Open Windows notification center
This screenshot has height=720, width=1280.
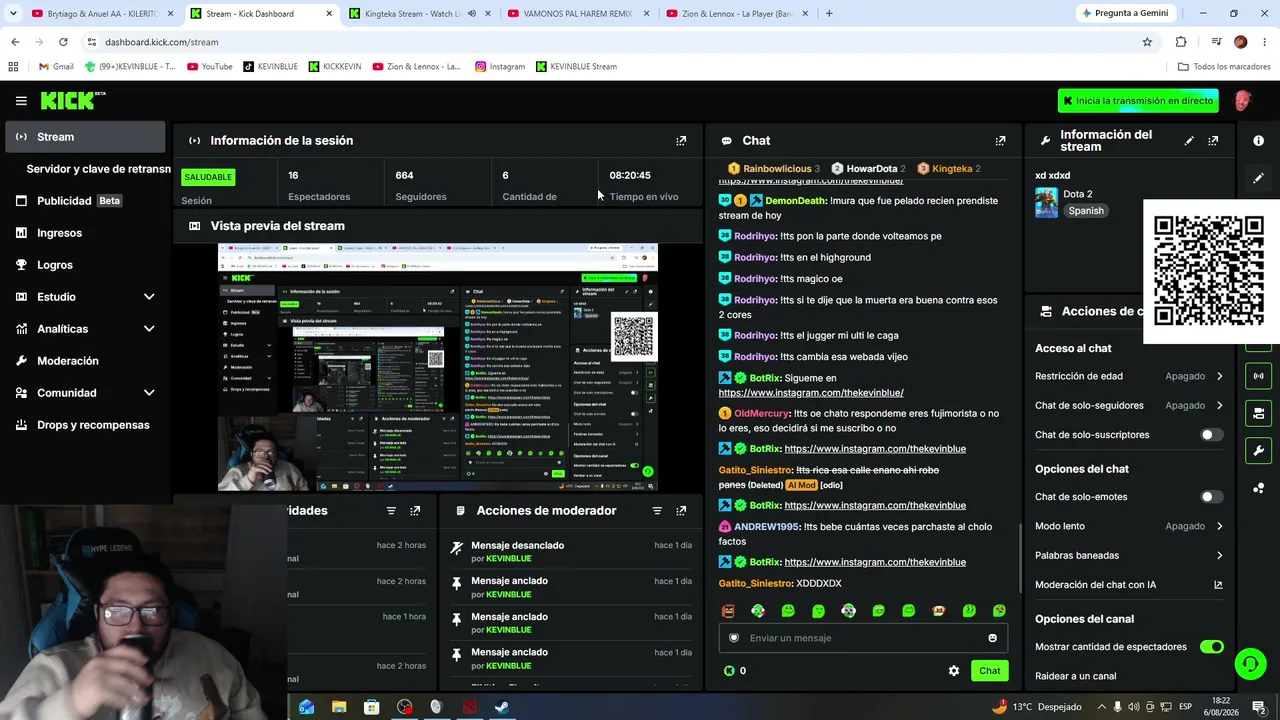(1258, 707)
